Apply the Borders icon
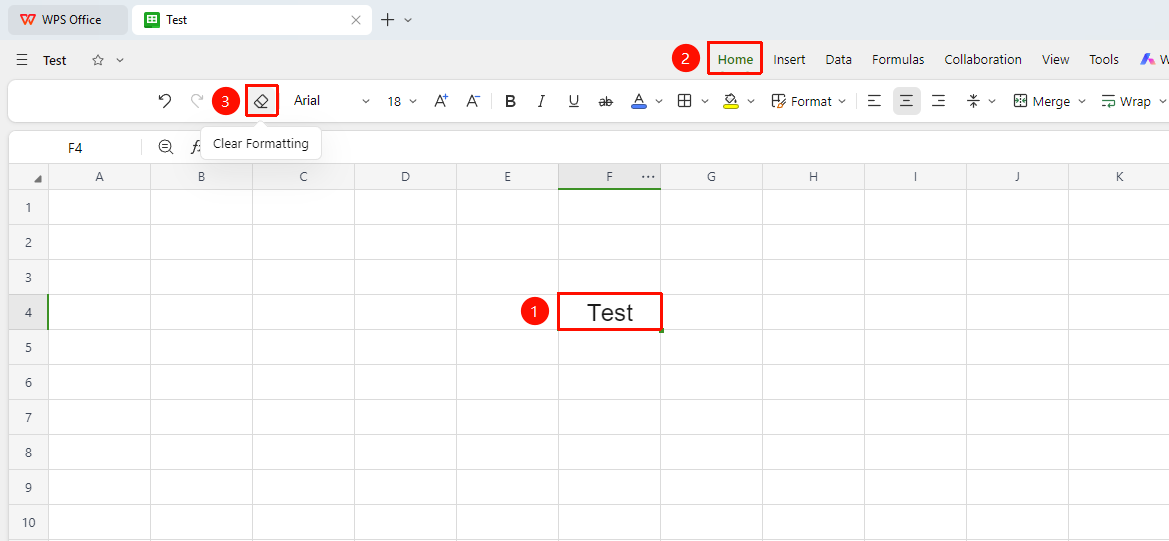This screenshot has height=541, width=1169. tap(684, 101)
